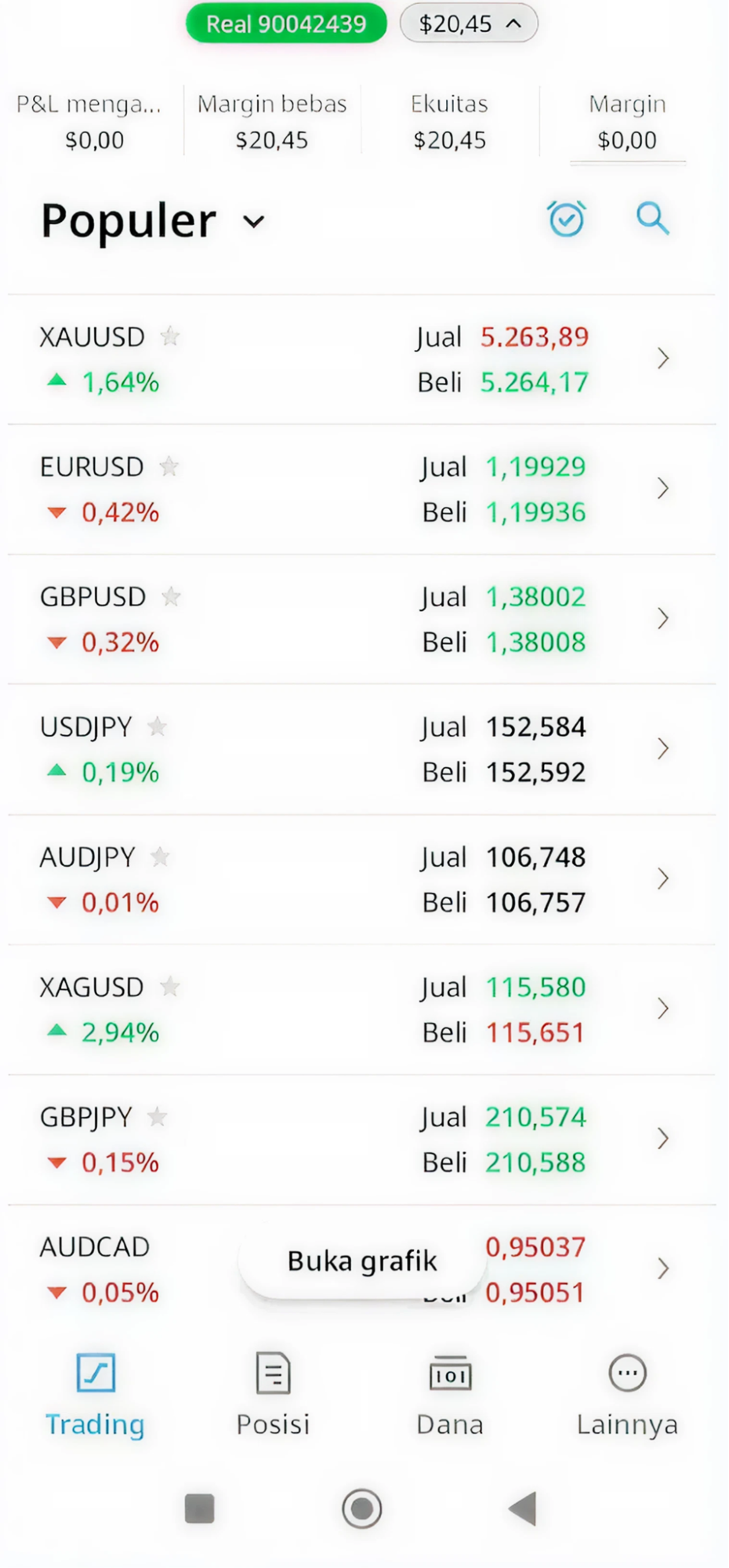Toggle favorite star for XAGUSD

click(169, 987)
